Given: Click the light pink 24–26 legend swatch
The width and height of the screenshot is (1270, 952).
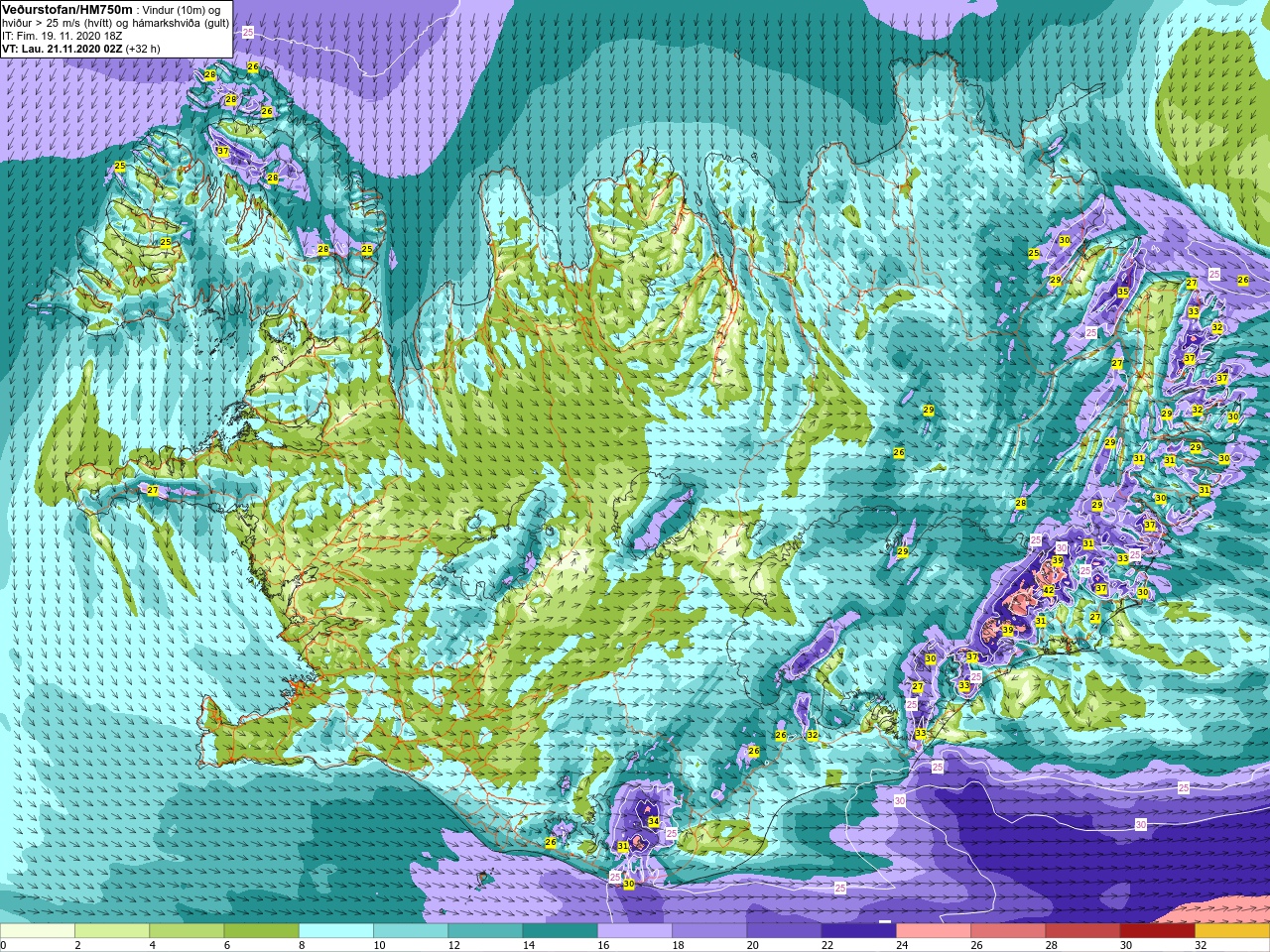Looking at the screenshot, I should 934,931.
